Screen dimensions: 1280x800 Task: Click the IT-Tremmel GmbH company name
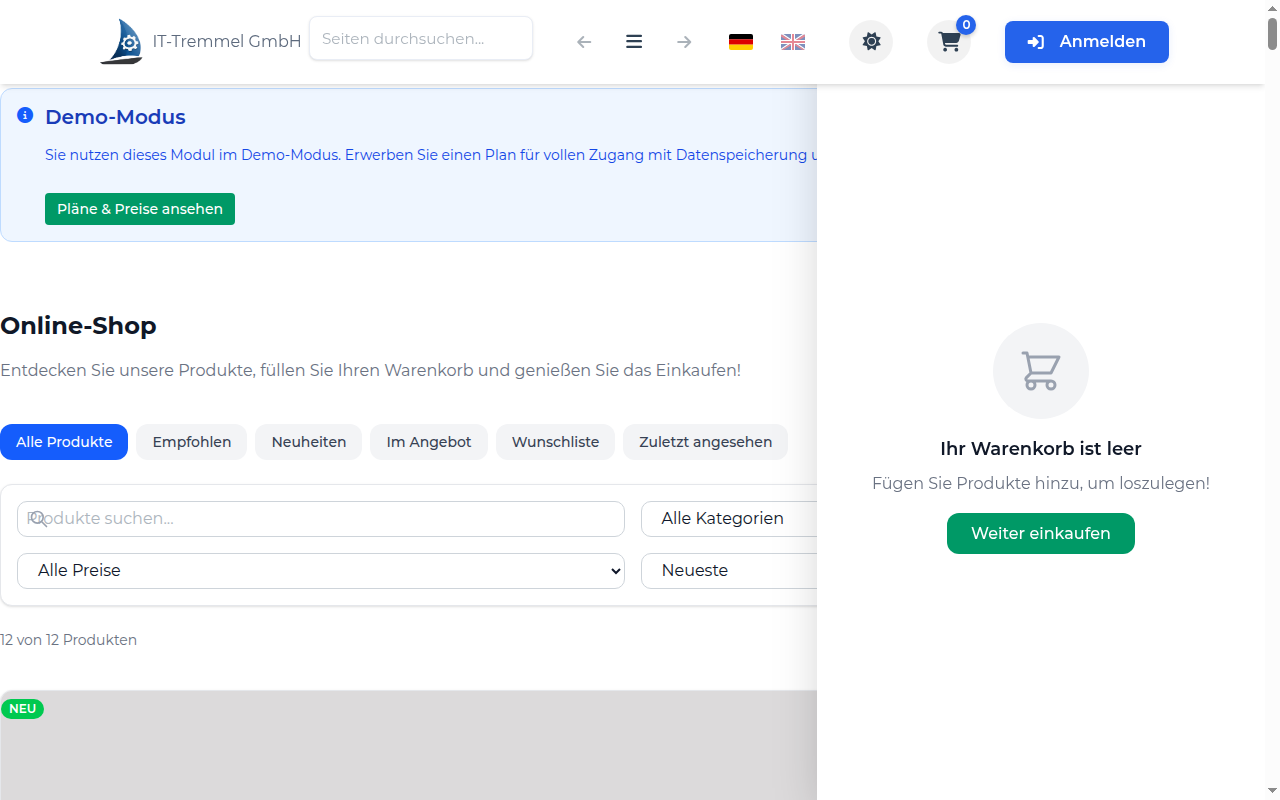tap(227, 42)
